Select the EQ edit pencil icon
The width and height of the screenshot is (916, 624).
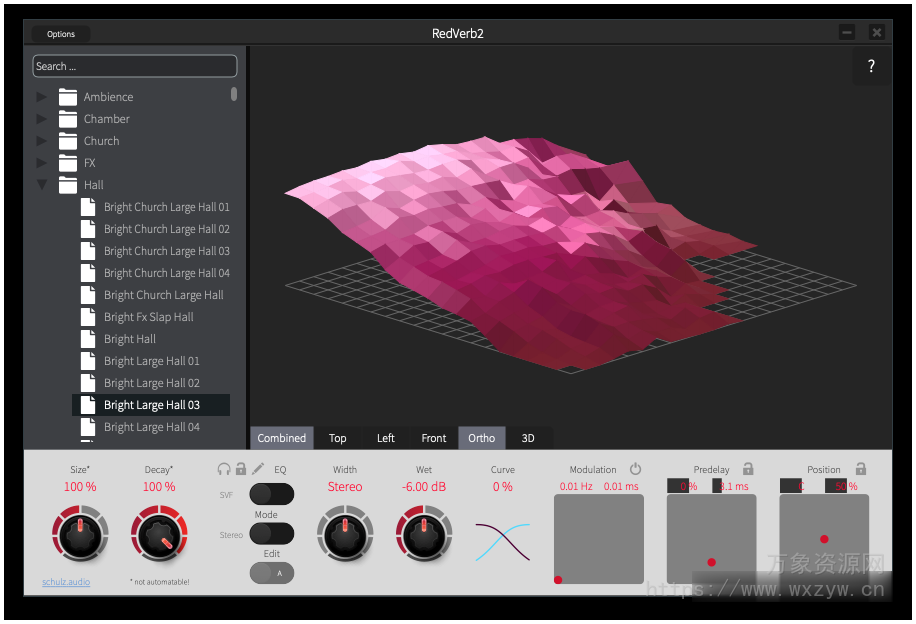(x=257, y=468)
